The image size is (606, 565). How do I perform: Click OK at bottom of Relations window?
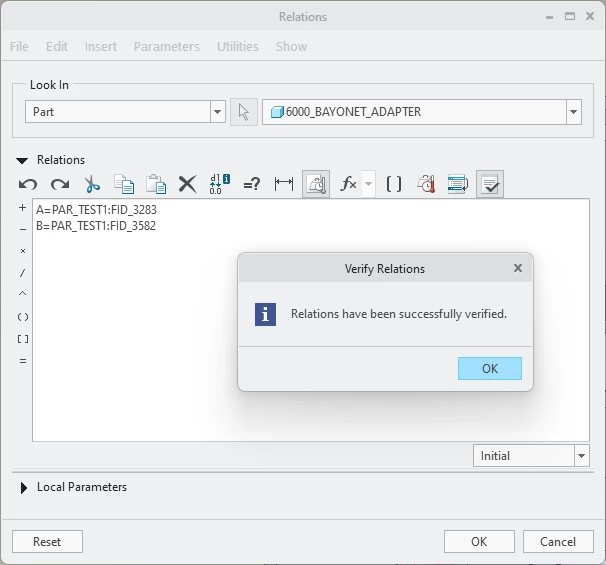pos(479,541)
